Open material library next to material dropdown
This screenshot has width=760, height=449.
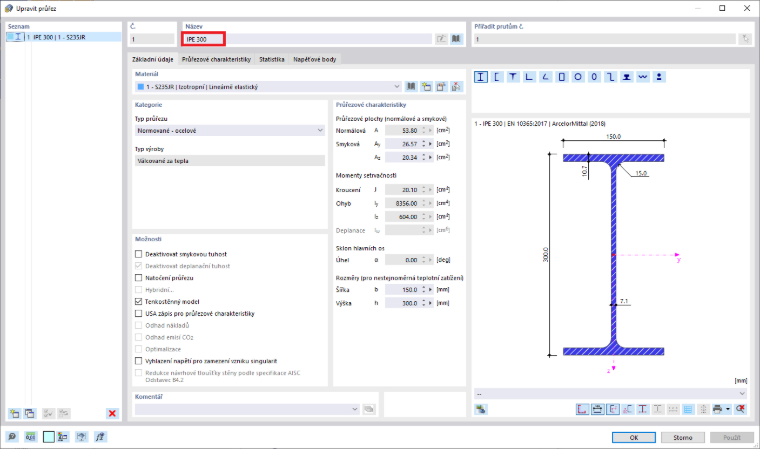coord(411,87)
